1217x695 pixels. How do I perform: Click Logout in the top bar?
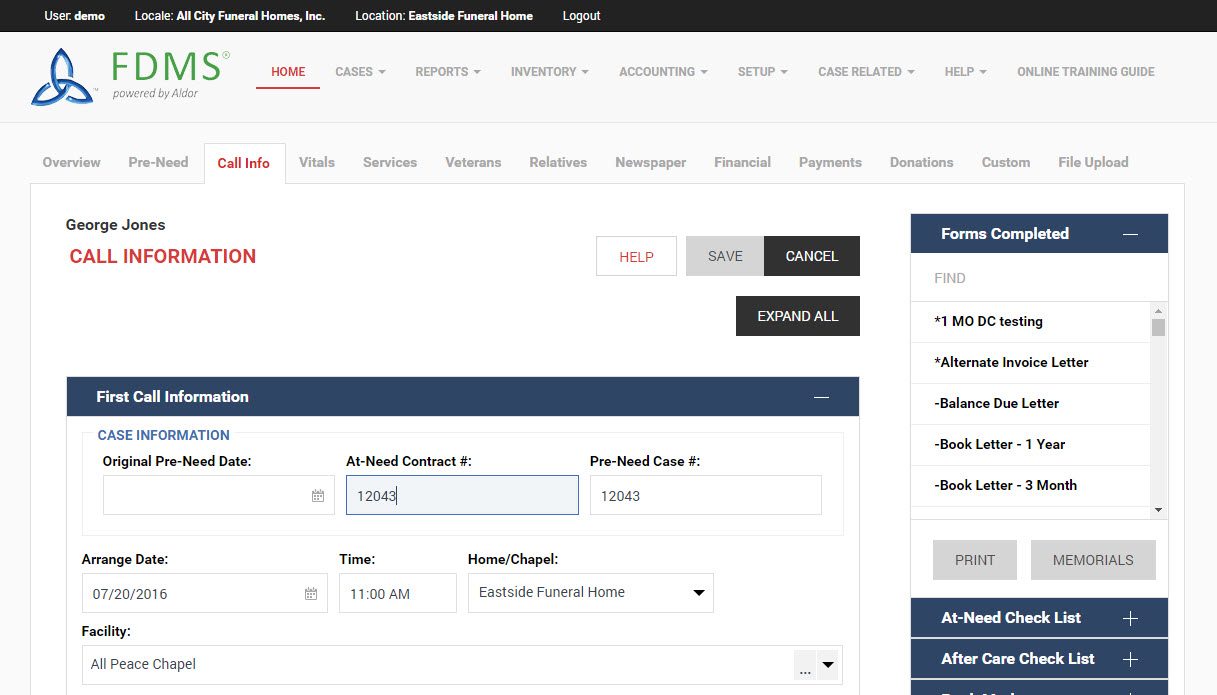581,16
